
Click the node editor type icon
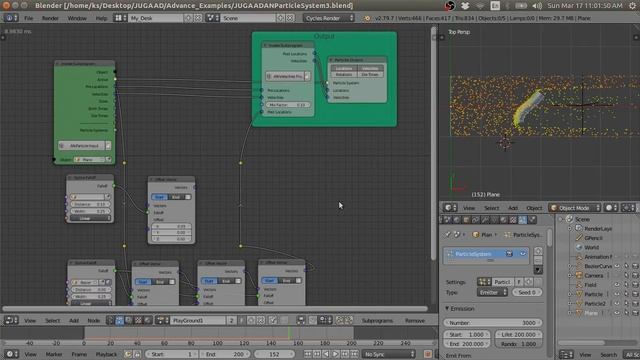(11, 320)
